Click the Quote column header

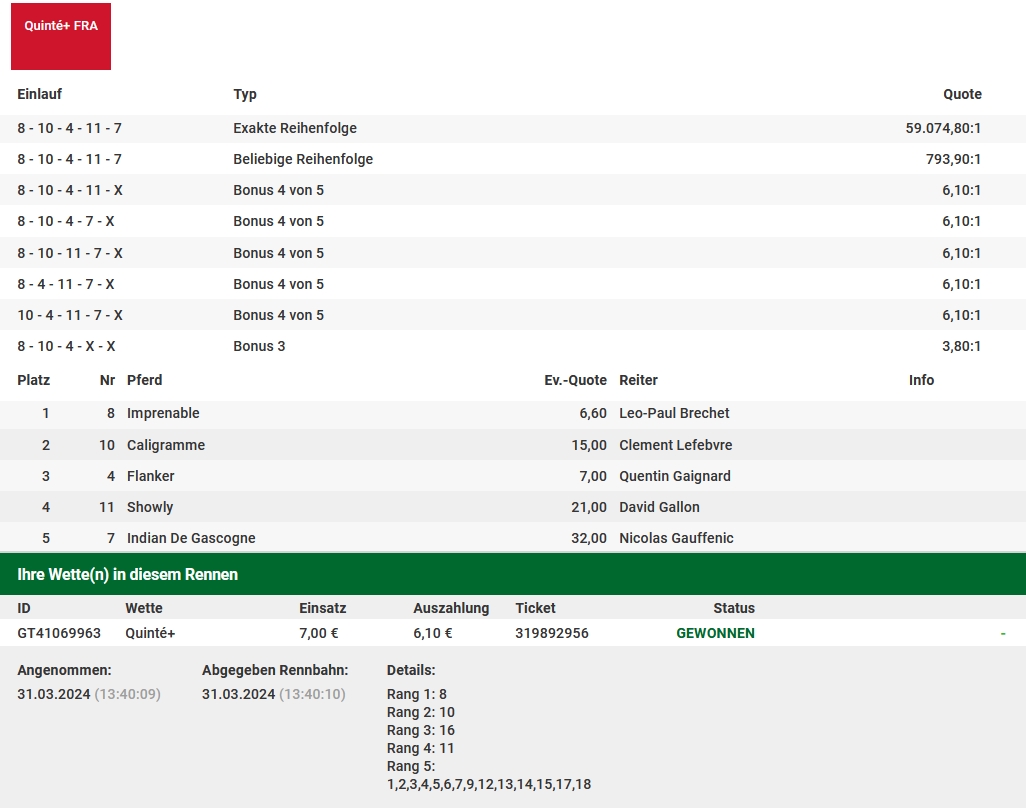[x=962, y=94]
